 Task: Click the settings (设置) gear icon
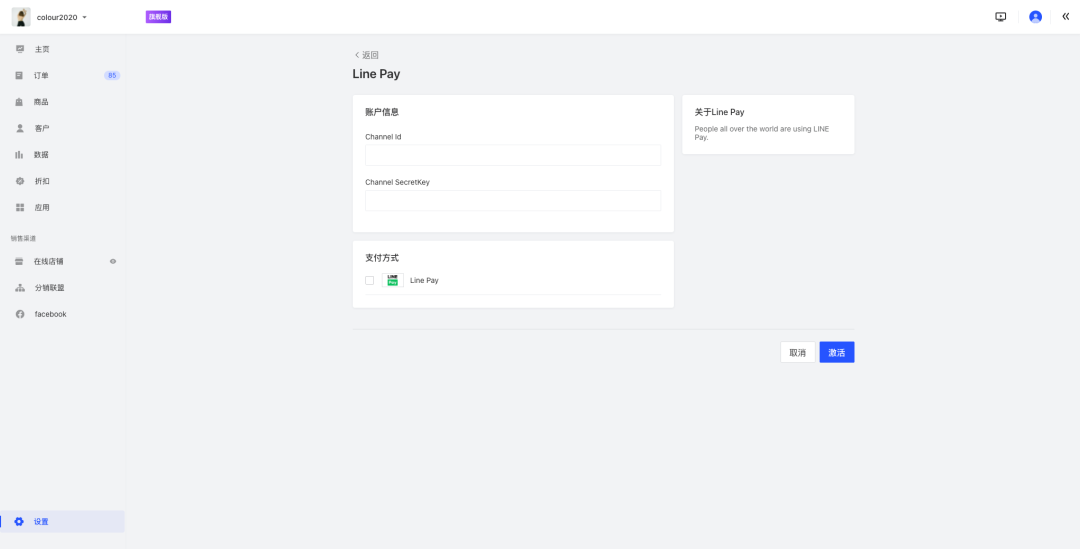pyautogui.click(x=19, y=521)
